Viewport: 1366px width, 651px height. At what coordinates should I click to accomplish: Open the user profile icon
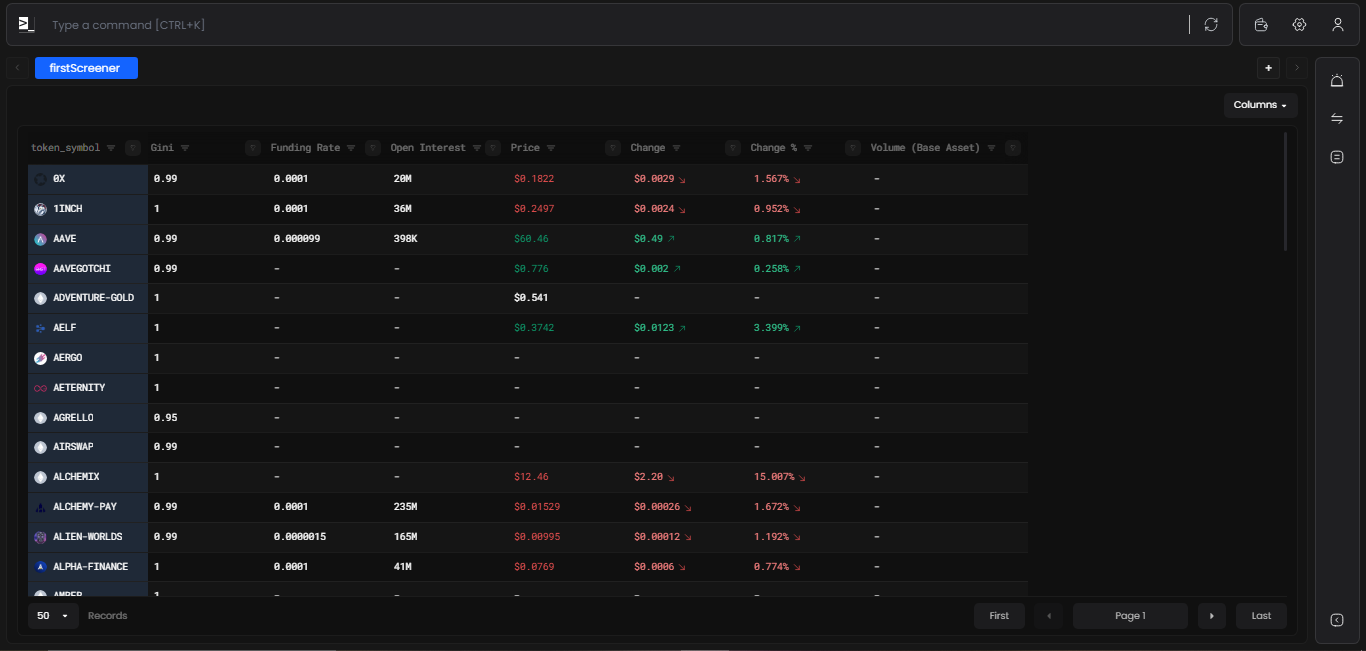tap(1337, 24)
